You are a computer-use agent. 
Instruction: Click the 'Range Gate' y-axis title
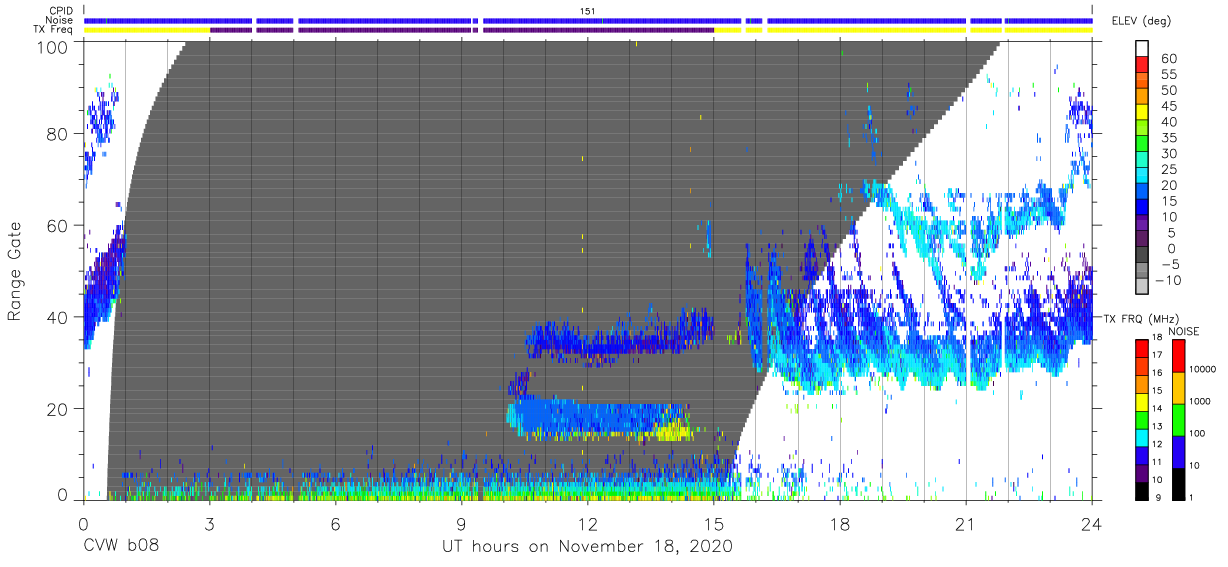tap(15, 271)
